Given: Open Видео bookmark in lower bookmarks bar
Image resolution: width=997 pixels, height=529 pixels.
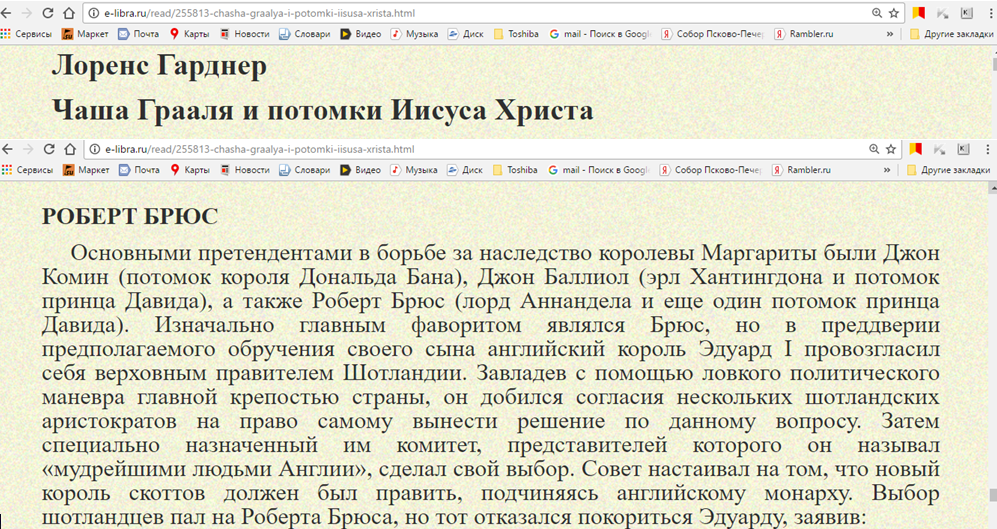Looking at the screenshot, I should [x=361, y=170].
